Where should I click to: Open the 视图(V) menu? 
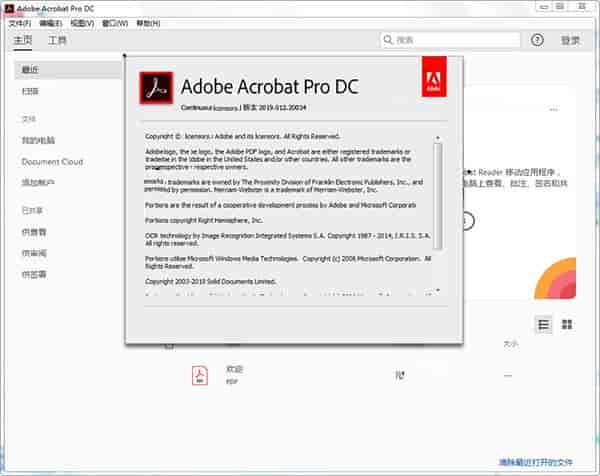[82, 22]
